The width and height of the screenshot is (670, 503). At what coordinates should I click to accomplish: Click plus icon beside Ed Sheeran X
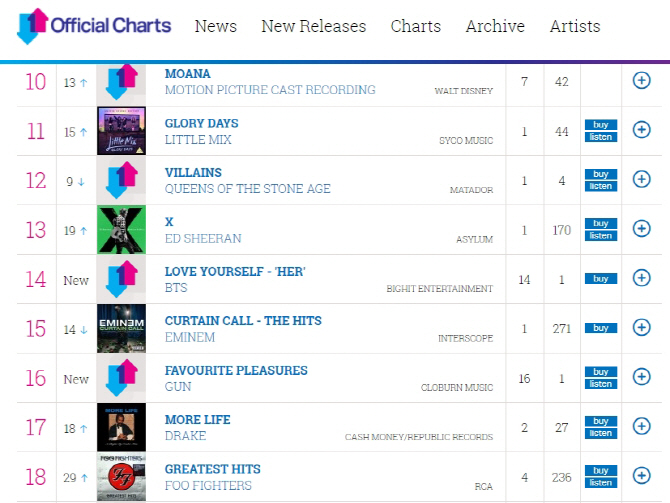pos(641,229)
